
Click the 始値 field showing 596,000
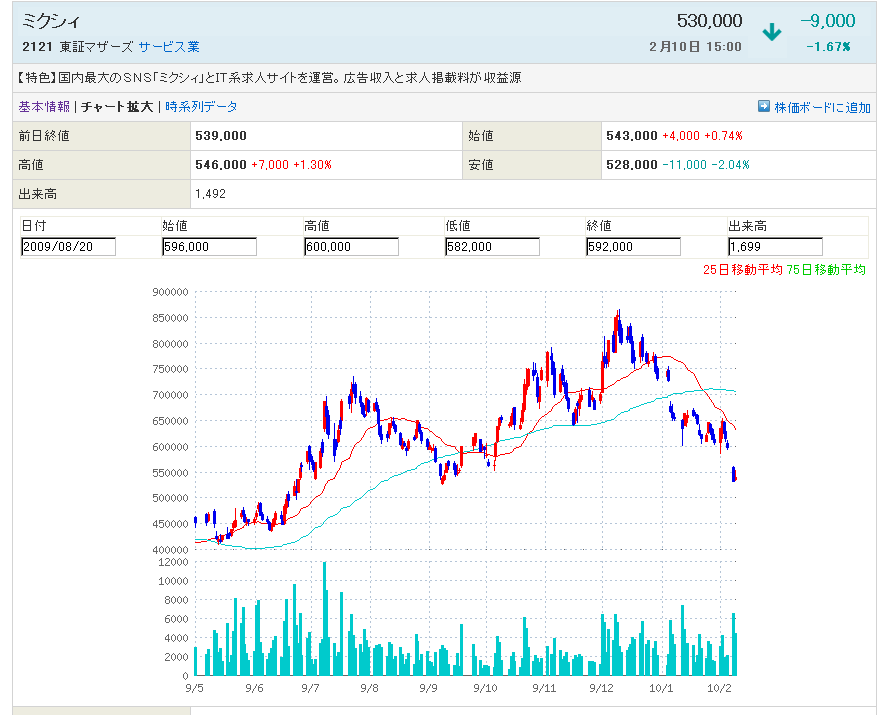209,247
